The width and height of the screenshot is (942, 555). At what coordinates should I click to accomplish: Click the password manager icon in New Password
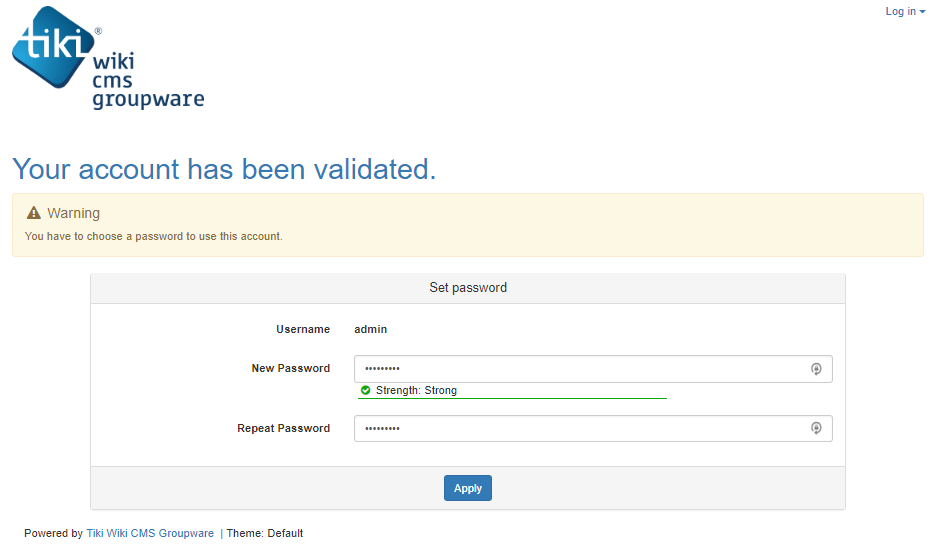pyautogui.click(x=816, y=369)
